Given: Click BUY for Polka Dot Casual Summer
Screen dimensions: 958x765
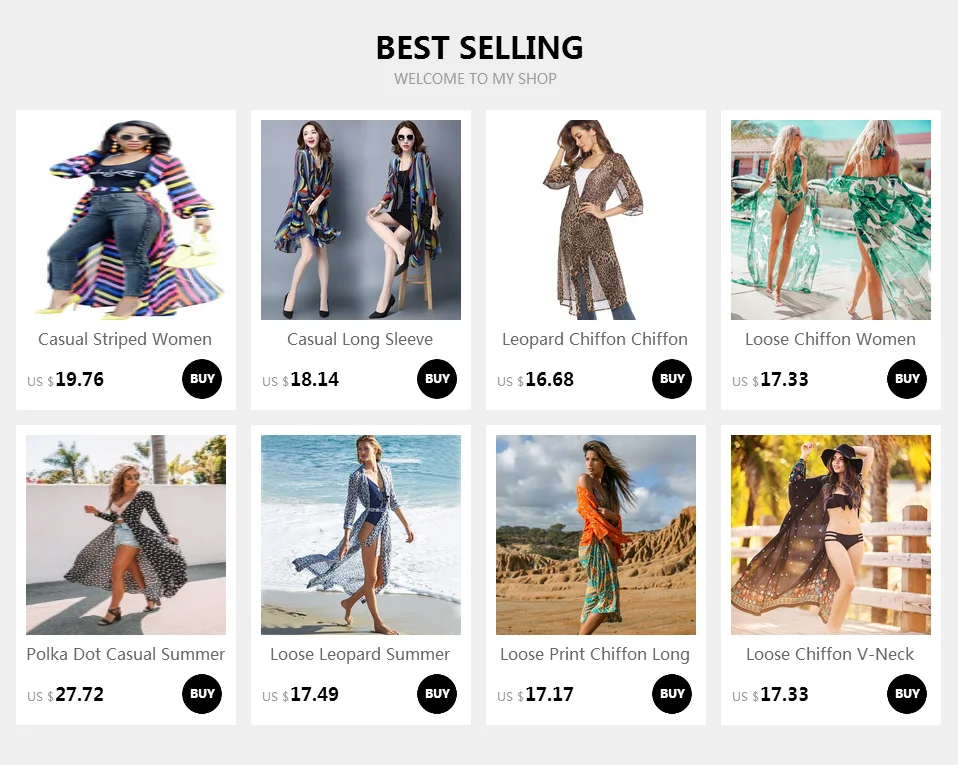Looking at the screenshot, I should click(x=202, y=694).
